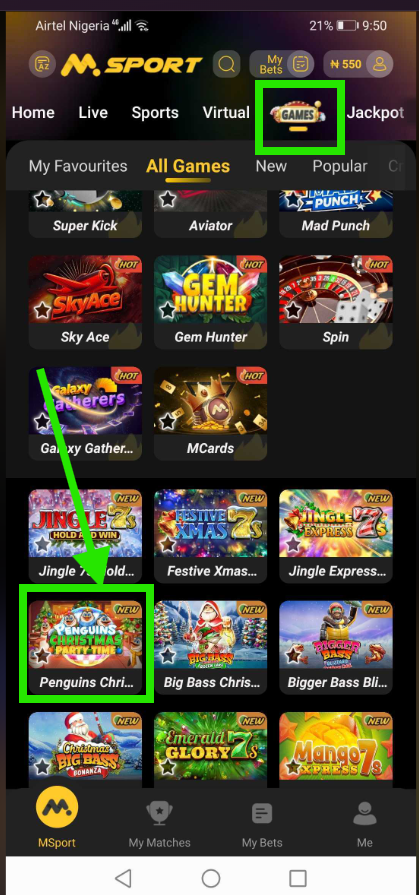Screen dimensions: 419x895
Task: Open the A-Z sports list icon
Action: coord(42,64)
